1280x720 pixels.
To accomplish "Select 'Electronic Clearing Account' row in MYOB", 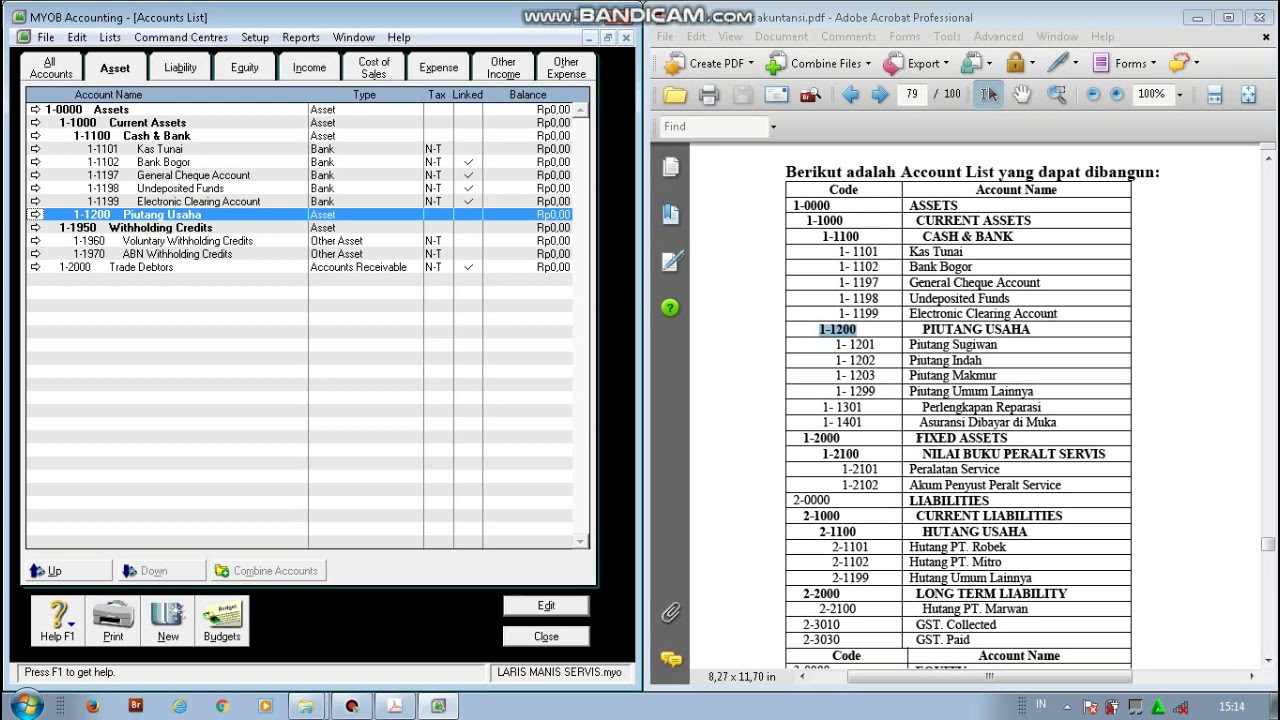I will pos(300,201).
